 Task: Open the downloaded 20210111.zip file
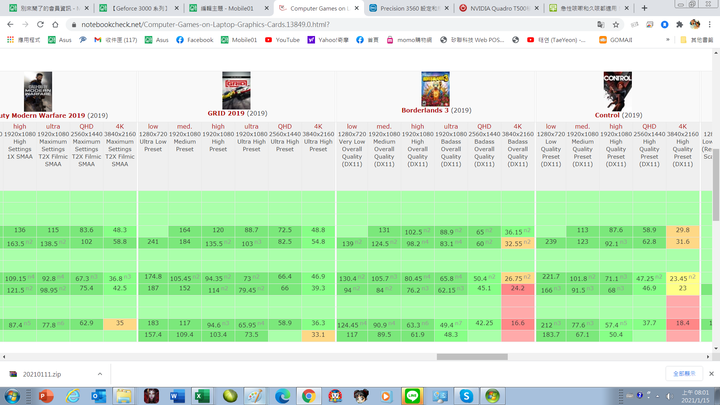(41, 374)
